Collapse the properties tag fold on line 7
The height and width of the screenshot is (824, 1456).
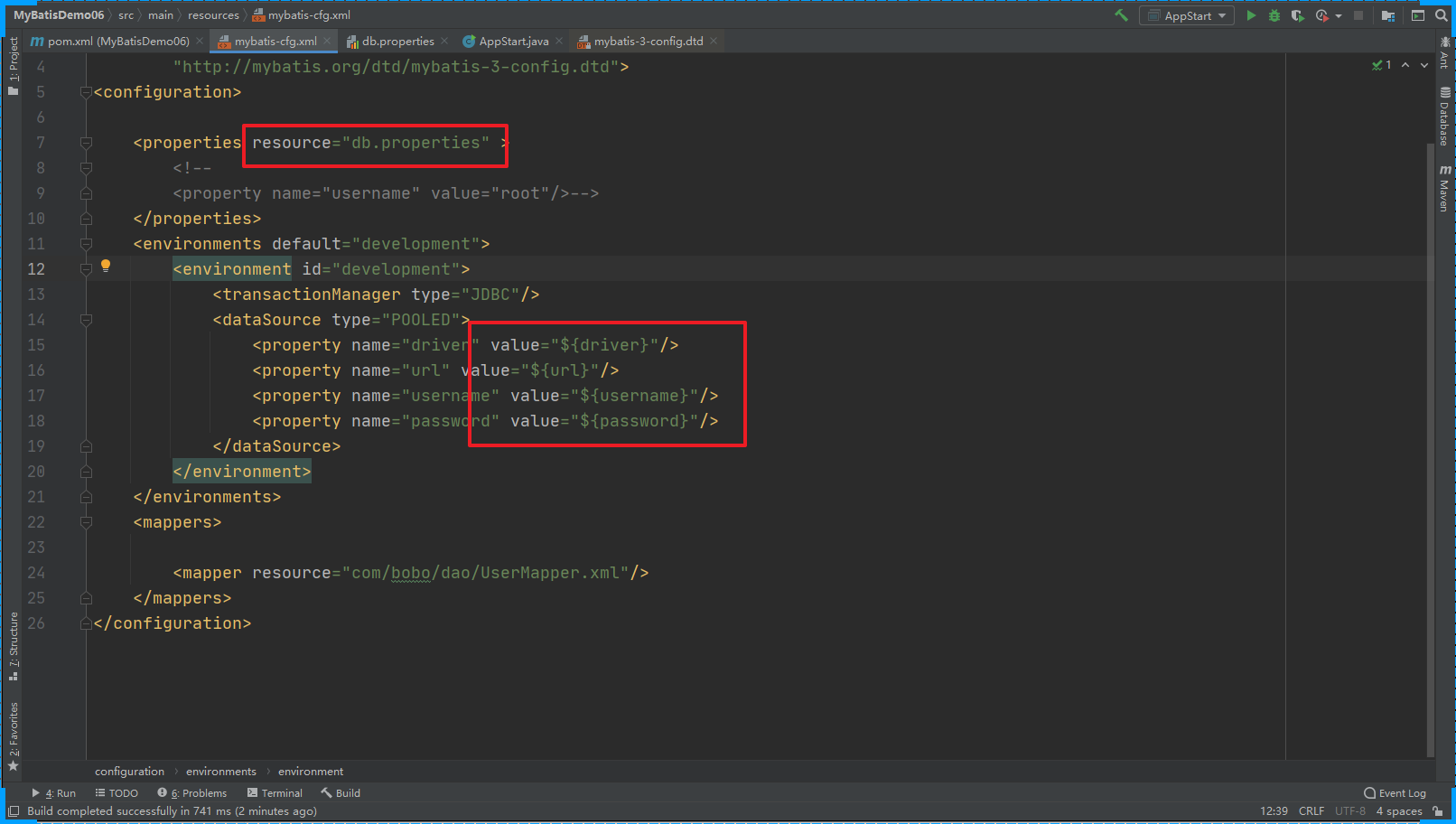coord(86,143)
